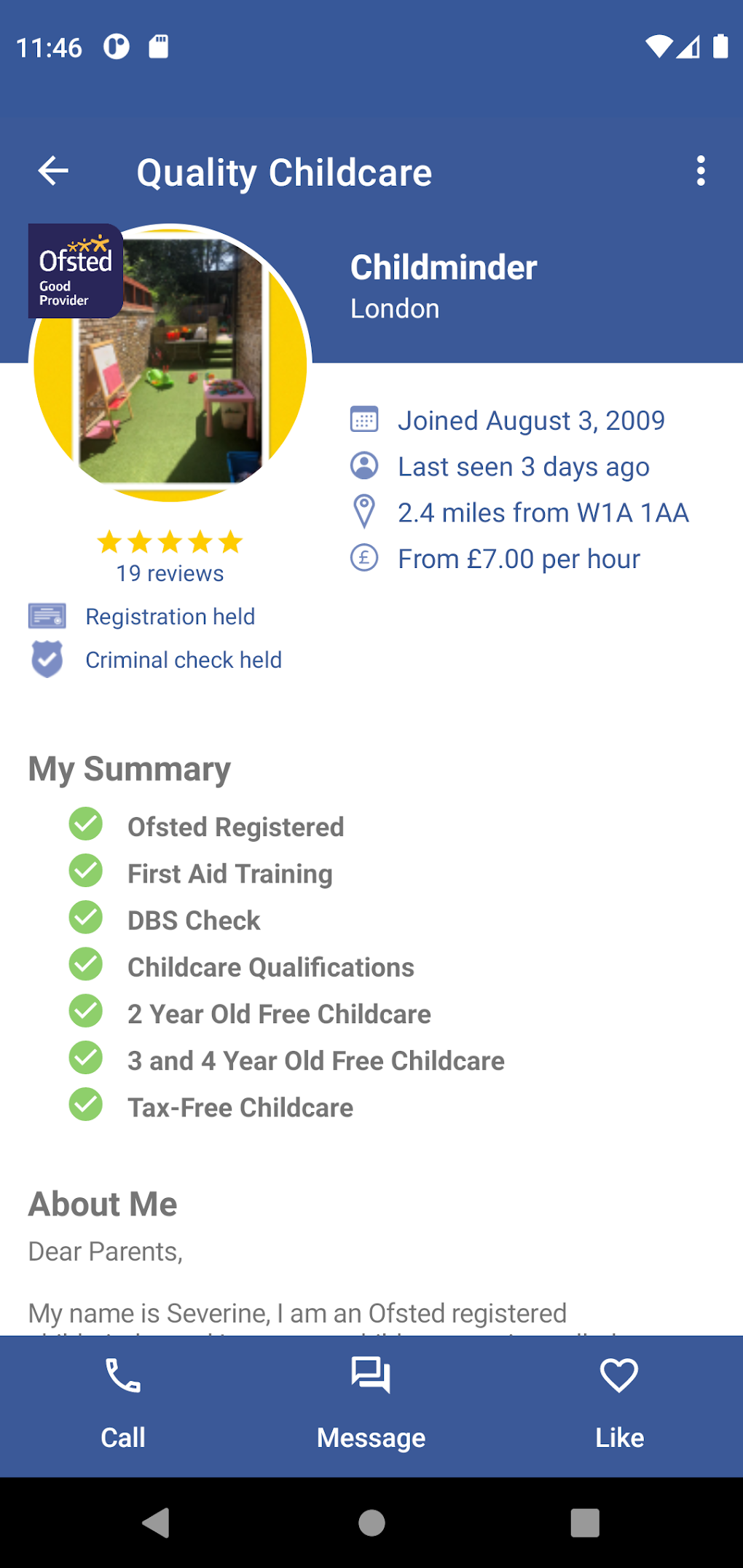Tap the location pin icon
743x1568 pixels.
364,512
